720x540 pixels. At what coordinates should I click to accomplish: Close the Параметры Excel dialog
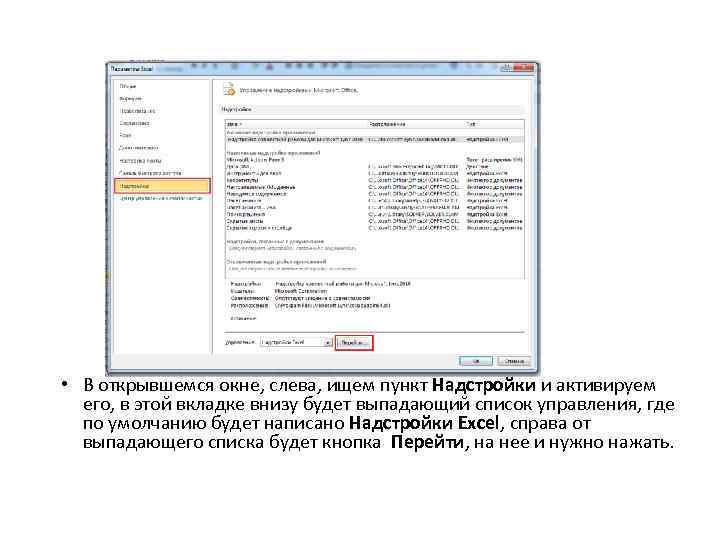point(524,68)
